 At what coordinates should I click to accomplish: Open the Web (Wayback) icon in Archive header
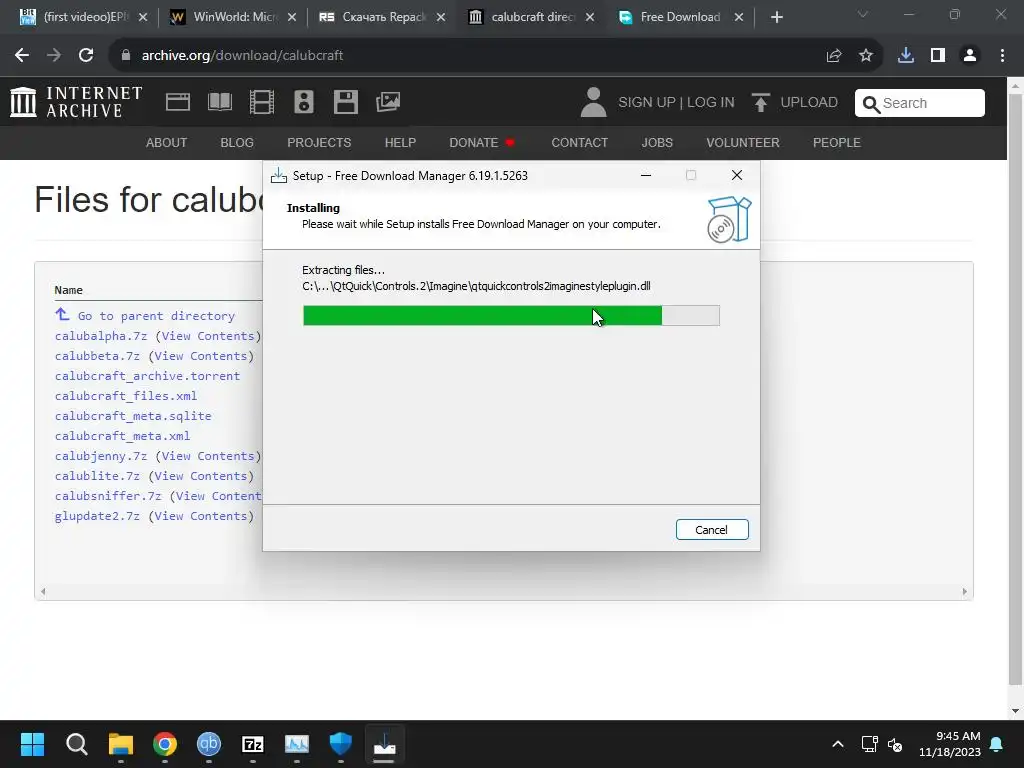[178, 102]
